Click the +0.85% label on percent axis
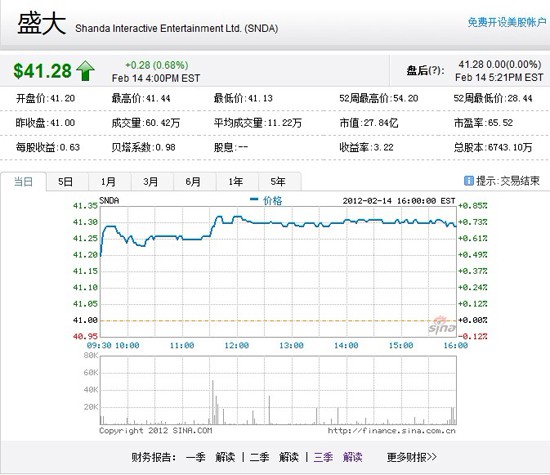 click(472, 206)
